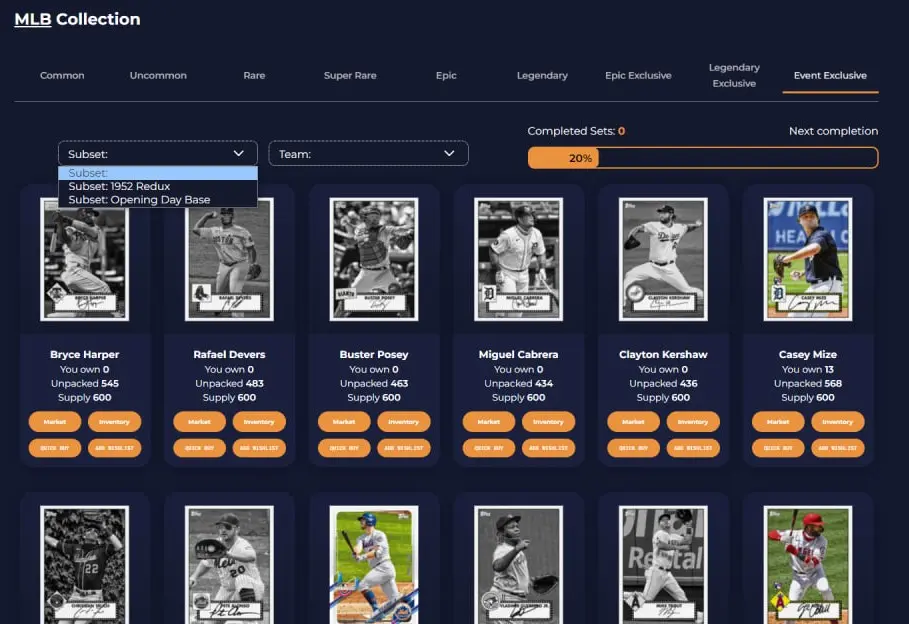Click the 20% set completion progress bar
This screenshot has height=624, width=909.
point(703,158)
